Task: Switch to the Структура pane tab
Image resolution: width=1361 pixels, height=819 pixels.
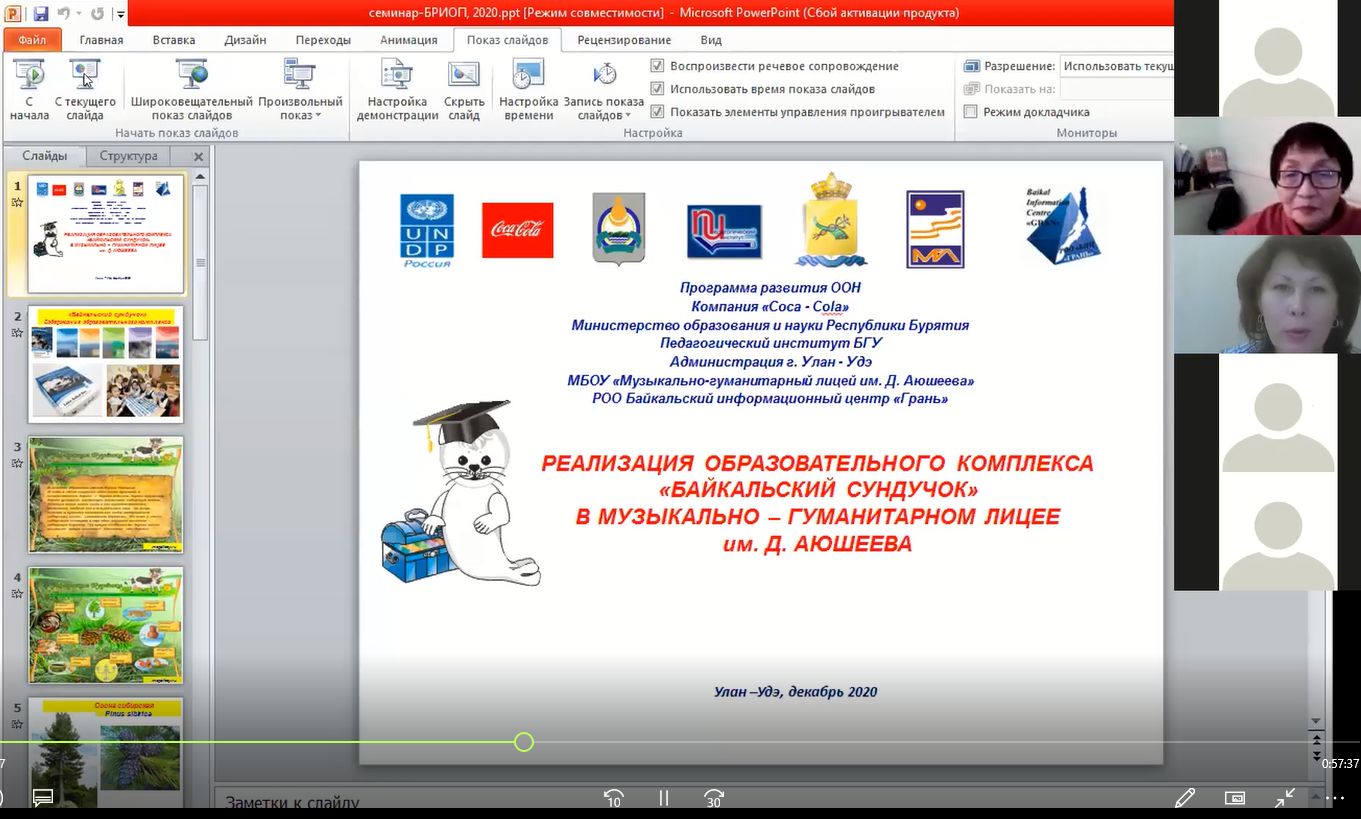Action: tap(128, 156)
